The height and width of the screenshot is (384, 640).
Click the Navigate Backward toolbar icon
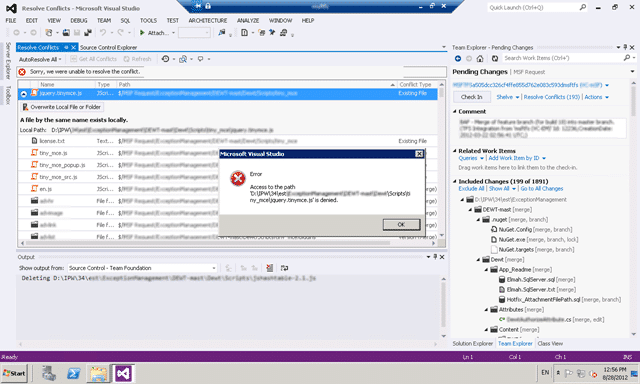(x=16, y=33)
